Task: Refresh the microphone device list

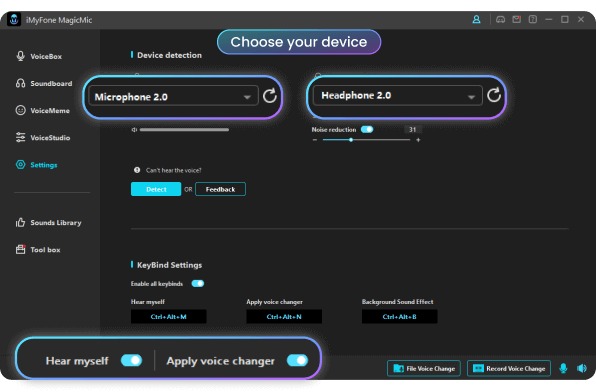Action: click(x=269, y=96)
